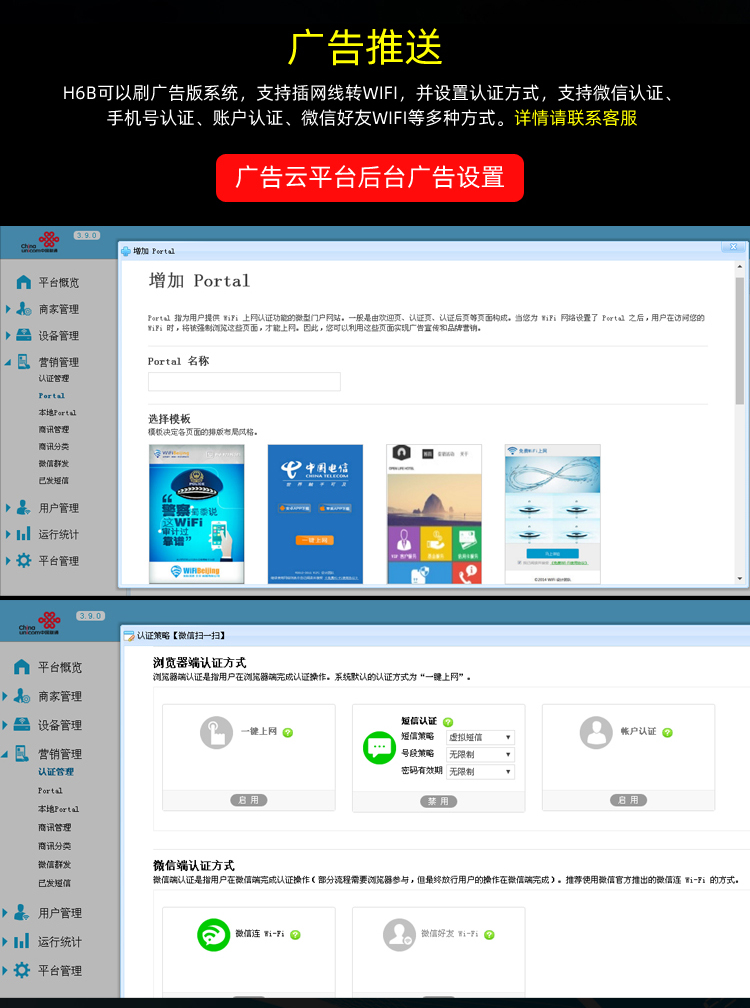This screenshot has width=750, height=1008.
Task: Click the 设备管理 icon in upper screenshot sidebar
Action: [24, 335]
